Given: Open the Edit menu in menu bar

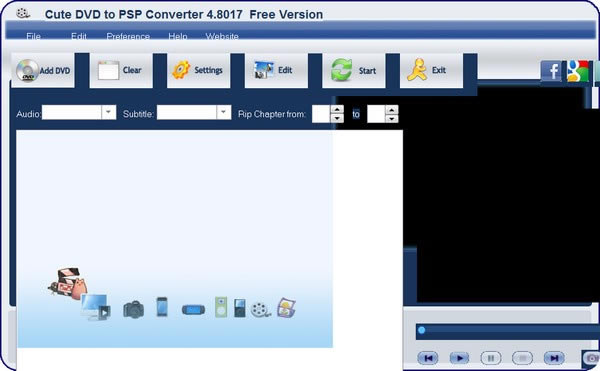Looking at the screenshot, I should pos(79,36).
